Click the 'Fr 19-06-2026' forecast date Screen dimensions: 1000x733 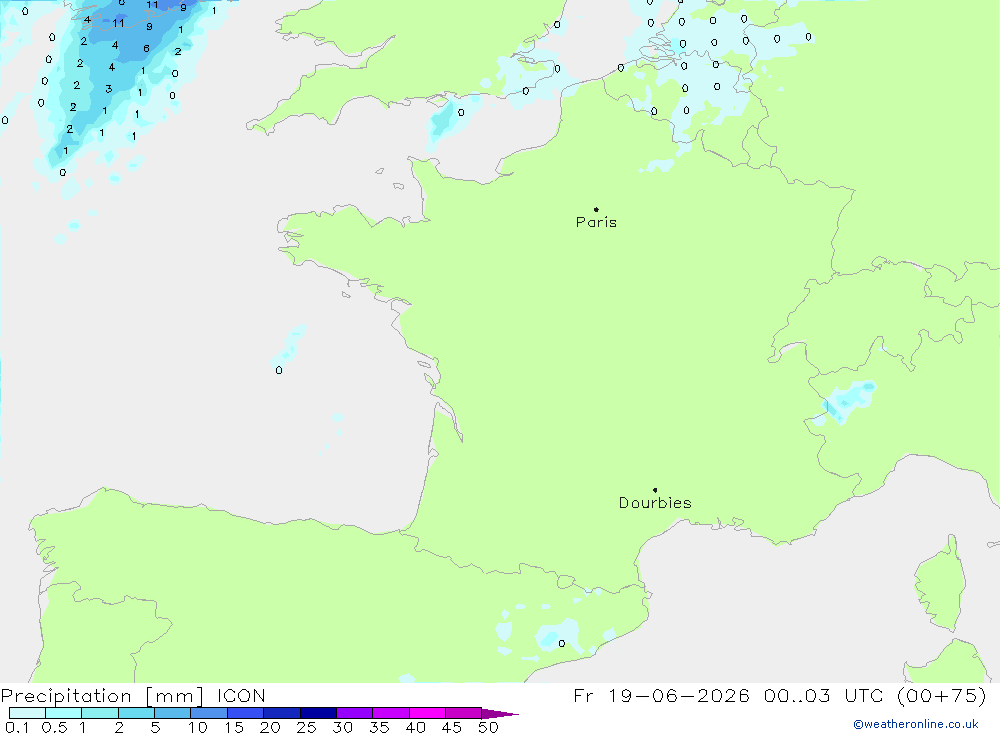click(661, 696)
